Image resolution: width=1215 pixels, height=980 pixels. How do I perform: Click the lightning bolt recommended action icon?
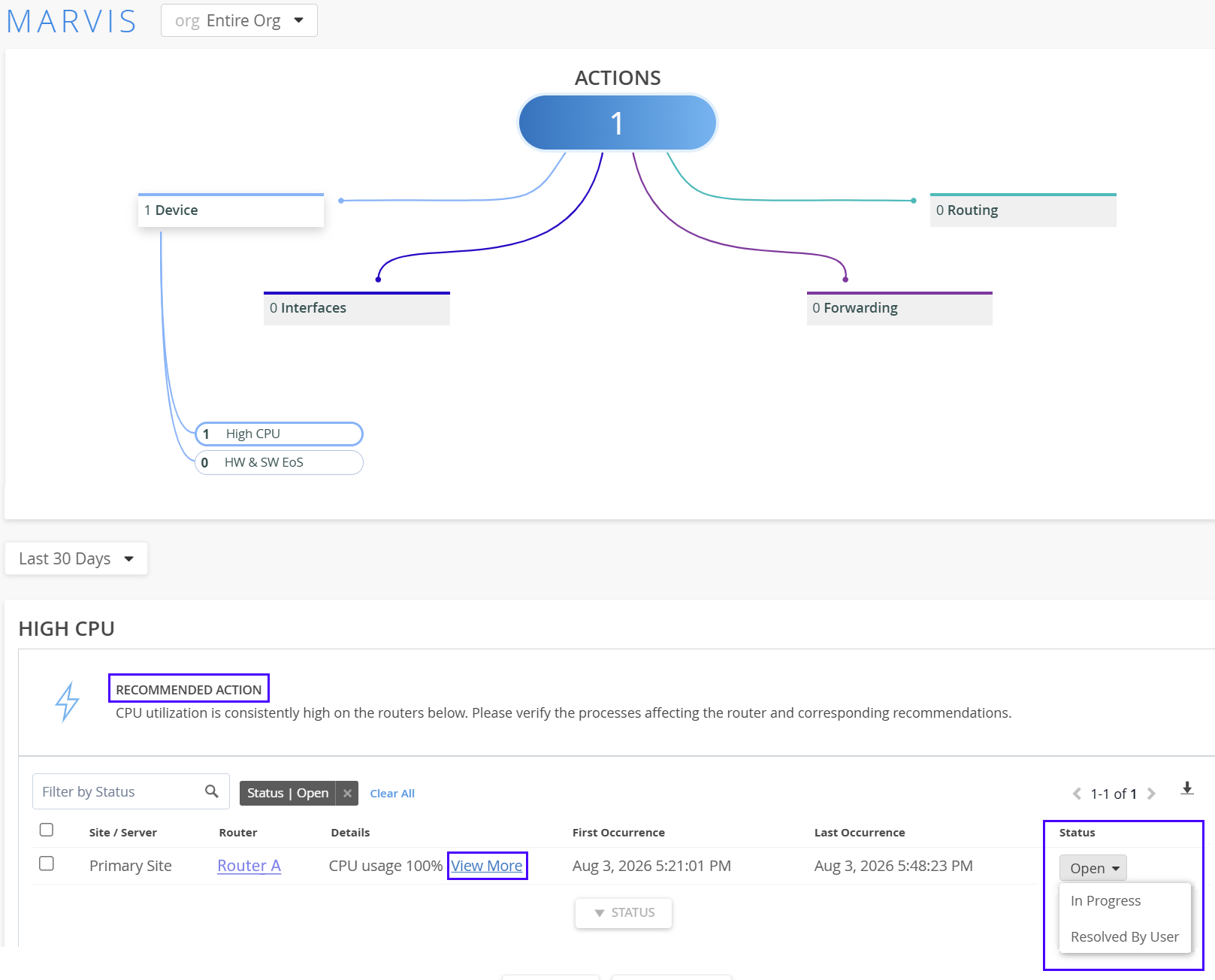[x=68, y=701]
